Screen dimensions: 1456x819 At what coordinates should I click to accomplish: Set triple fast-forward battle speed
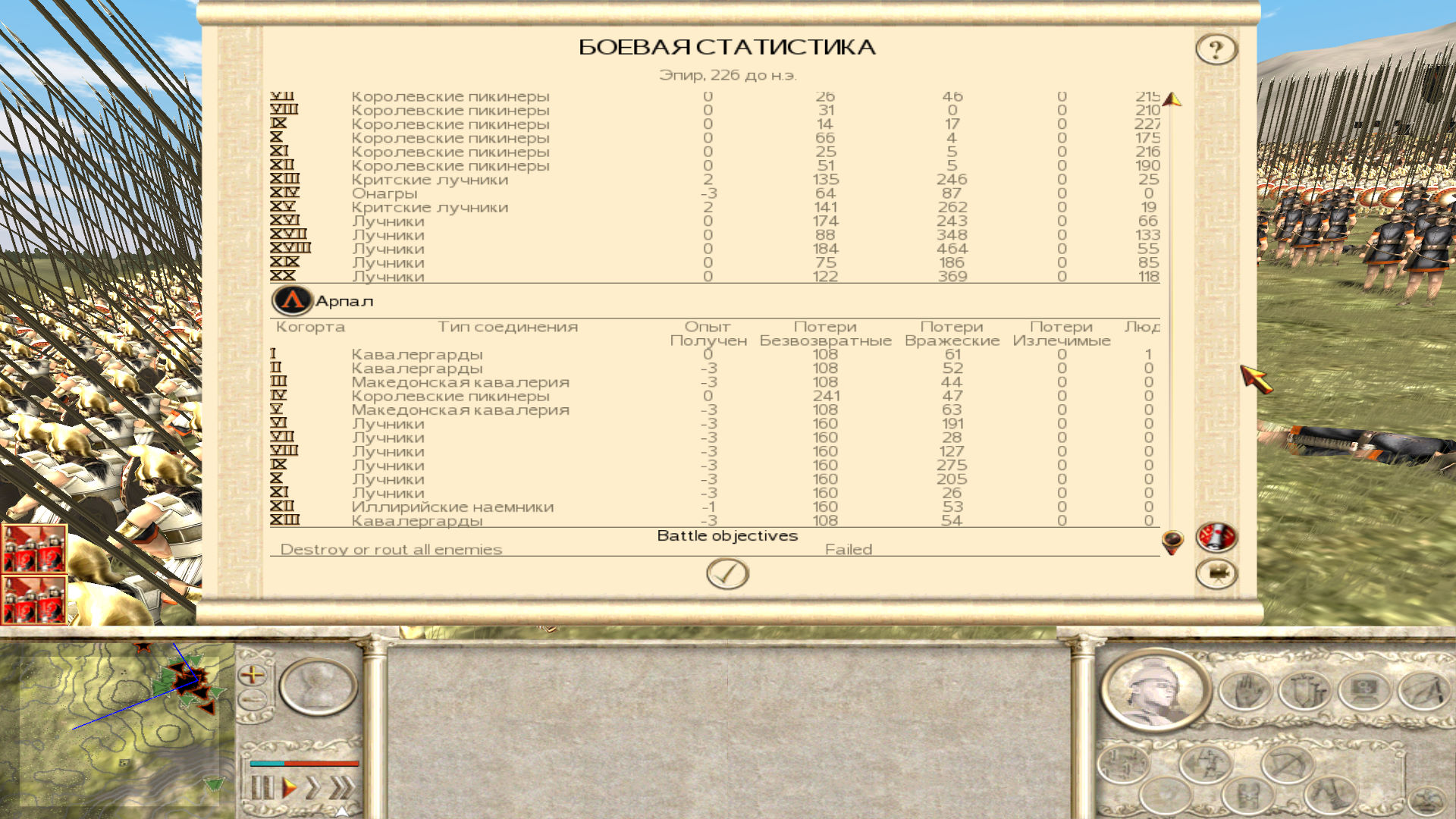(x=342, y=788)
